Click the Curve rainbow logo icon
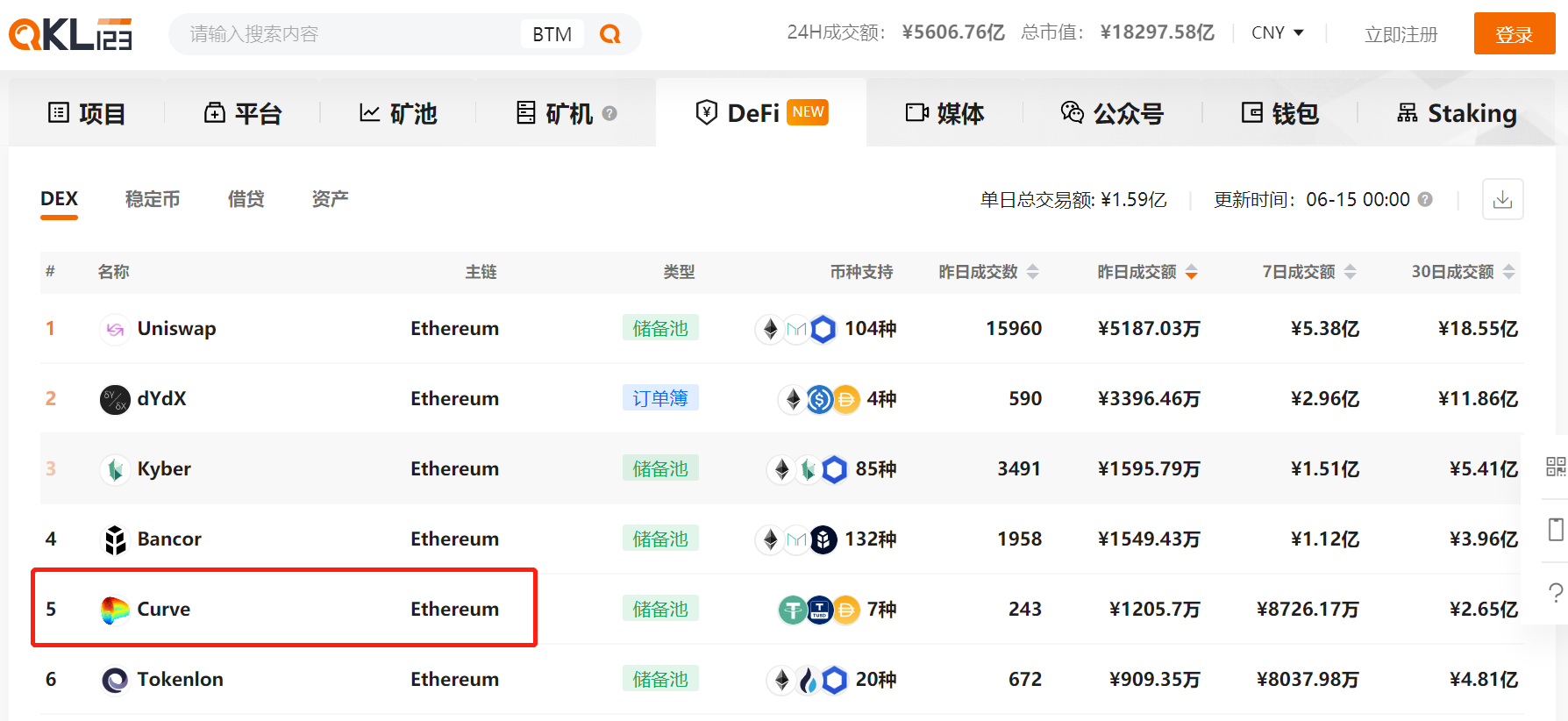 pos(115,610)
